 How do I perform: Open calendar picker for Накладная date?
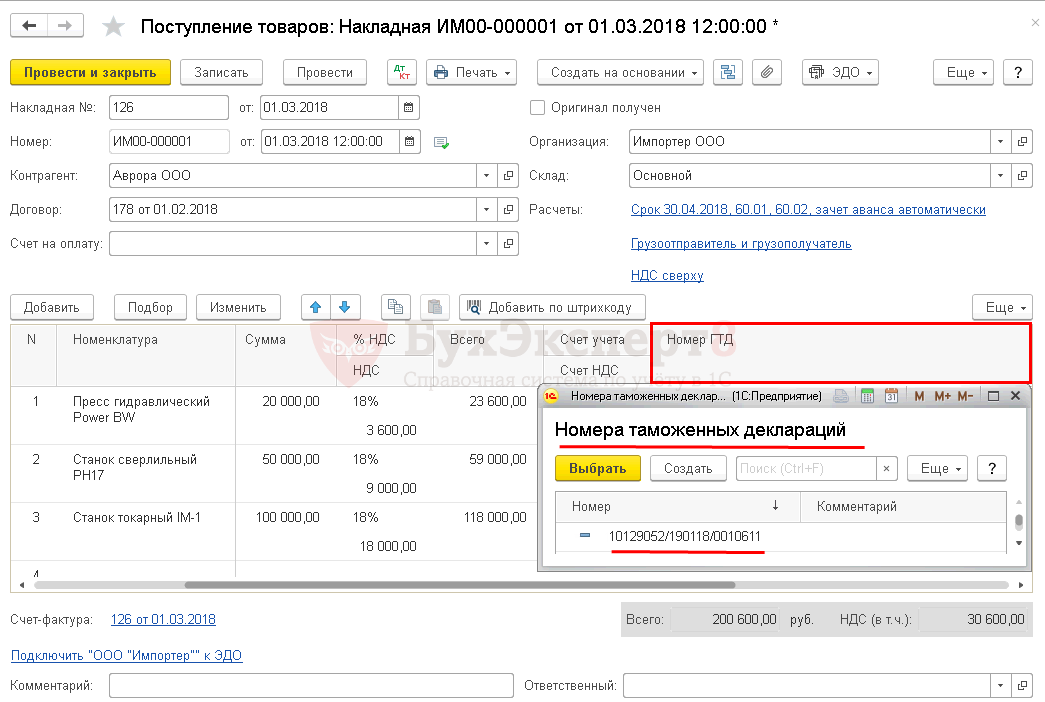pos(408,108)
